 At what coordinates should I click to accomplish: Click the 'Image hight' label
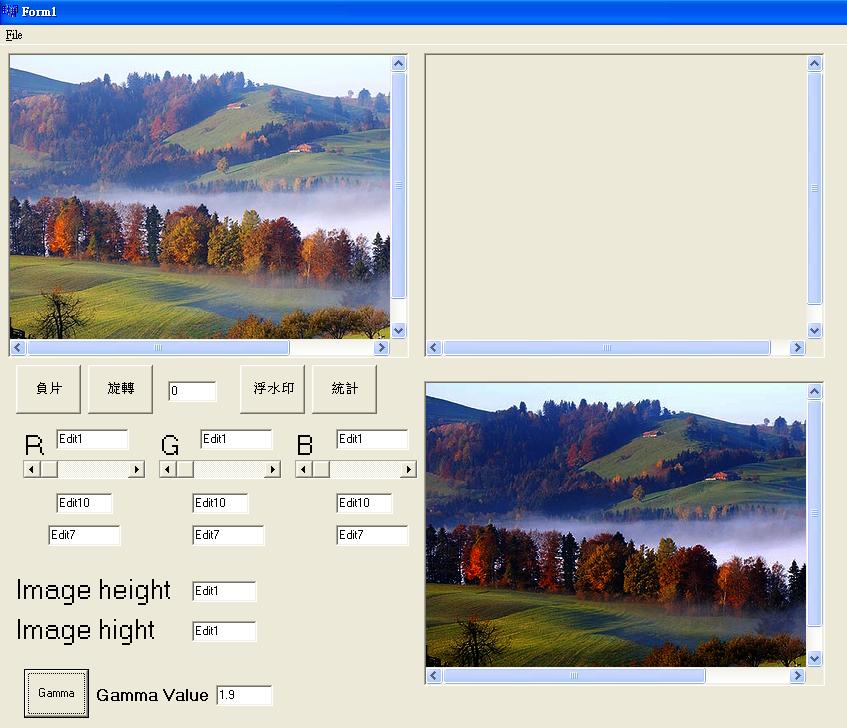(85, 630)
